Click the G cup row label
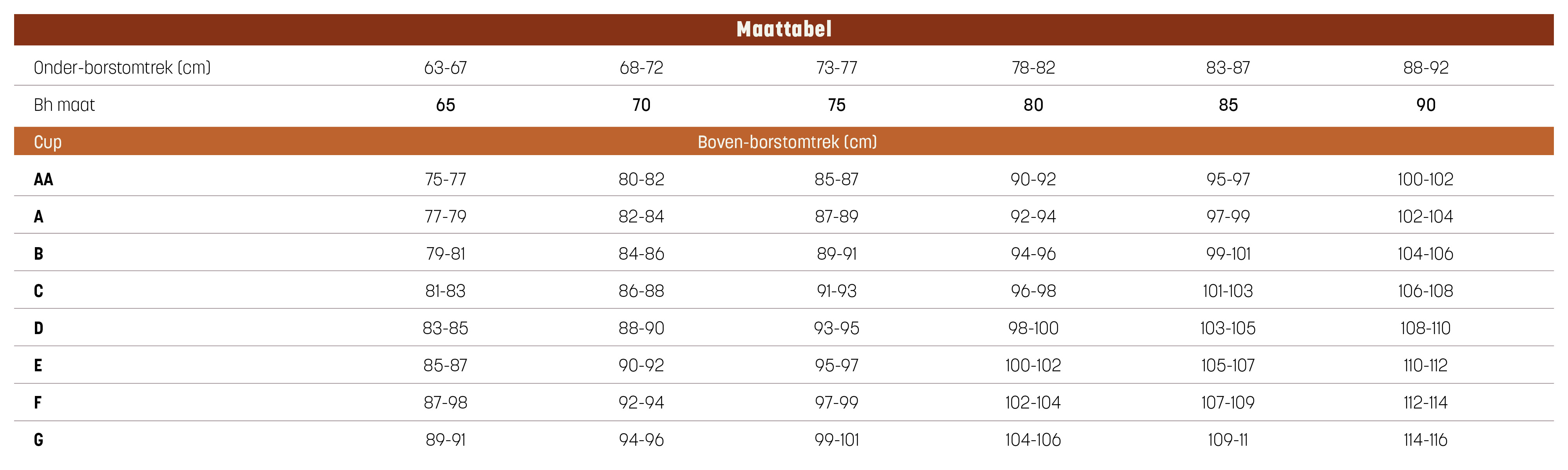The width and height of the screenshot is (1568, 470). click(38, 439)
